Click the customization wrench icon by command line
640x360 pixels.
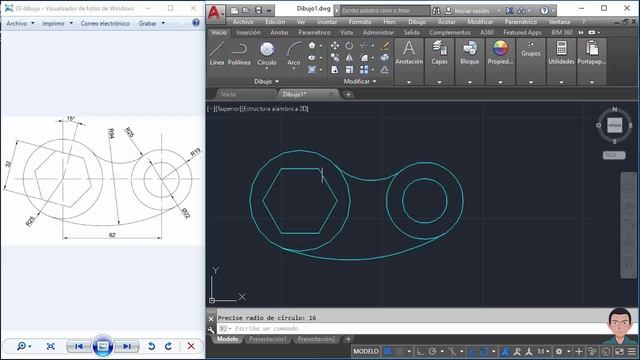pos(211,329)
